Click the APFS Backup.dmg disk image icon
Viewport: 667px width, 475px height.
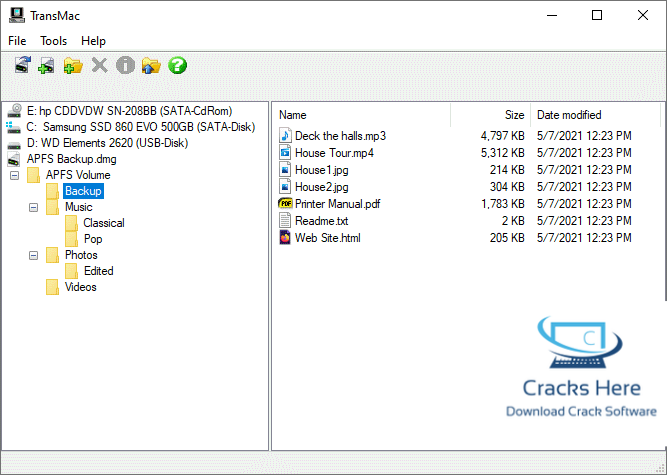point(14,159)
